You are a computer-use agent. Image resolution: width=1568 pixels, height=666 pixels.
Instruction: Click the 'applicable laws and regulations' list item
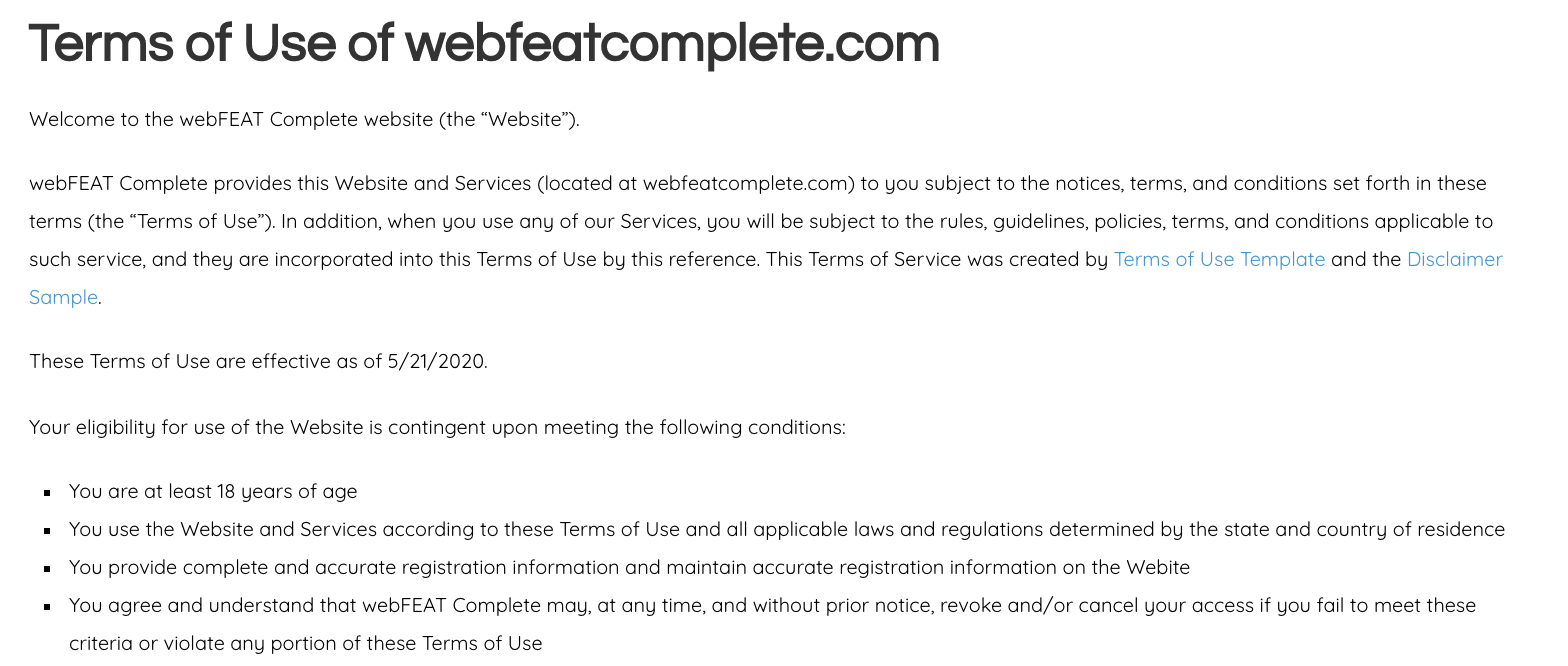[x=786, y=529]
